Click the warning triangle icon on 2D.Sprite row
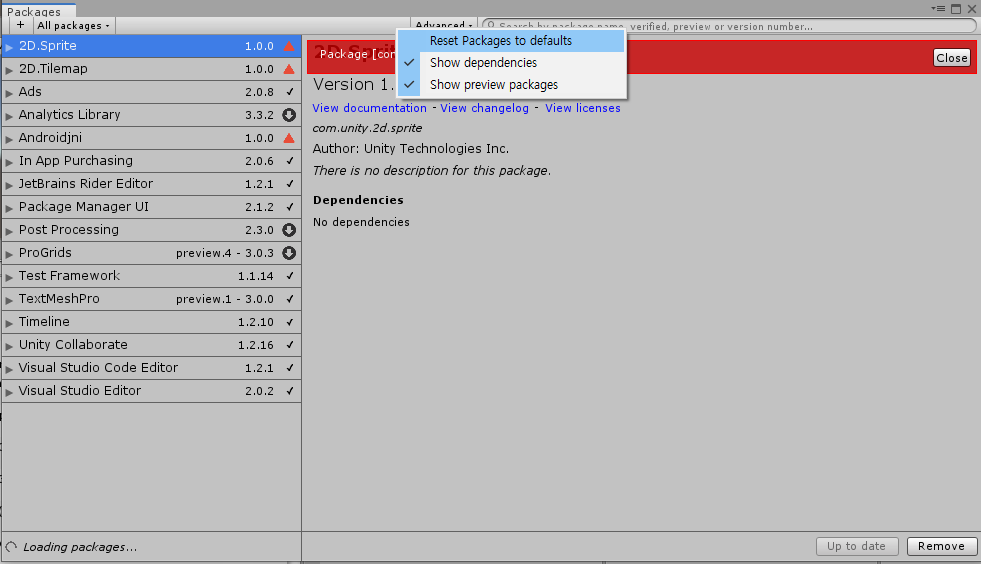 [x=289, y=46]
